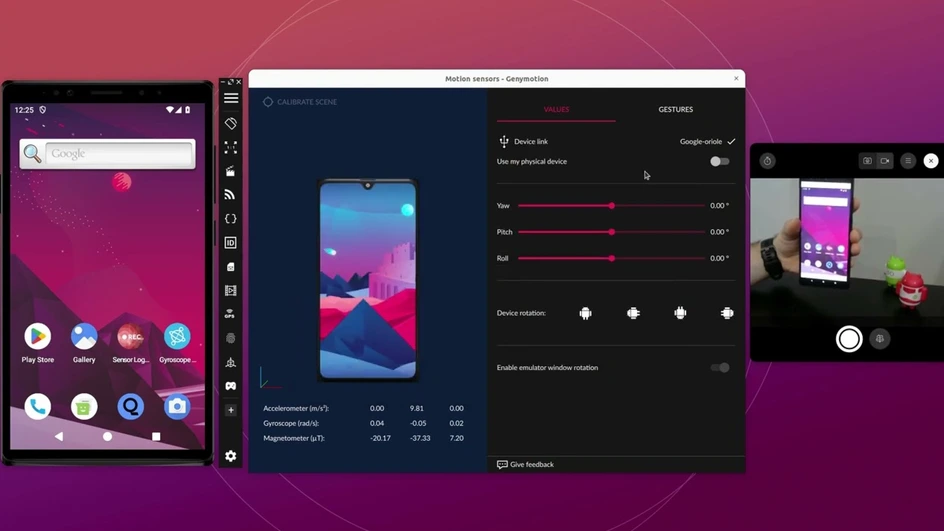
Task: Launch the Sensor Log app
Action: click(x=130, y=337)
